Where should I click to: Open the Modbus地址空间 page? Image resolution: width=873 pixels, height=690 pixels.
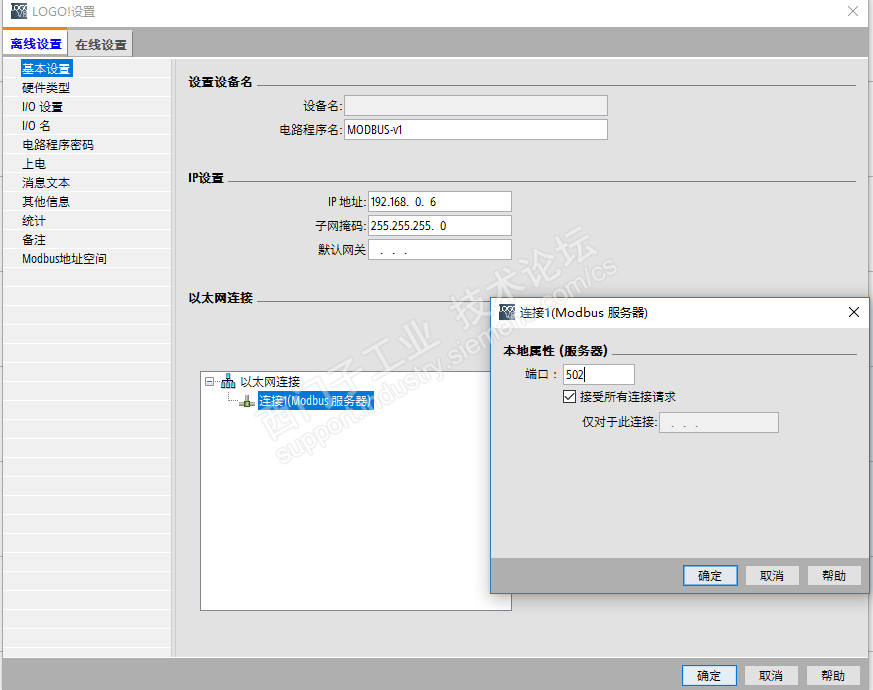(x=65, y=258)
